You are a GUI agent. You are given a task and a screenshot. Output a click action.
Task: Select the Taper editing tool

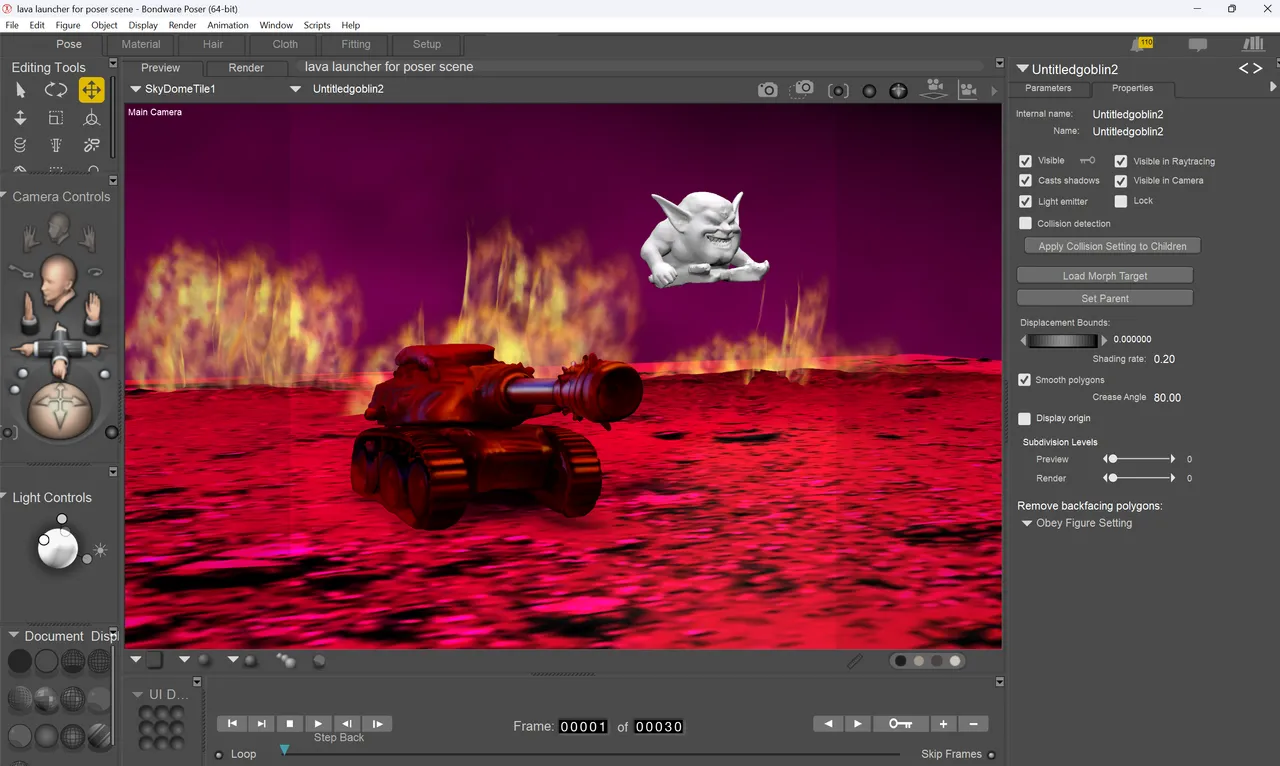(x=56, y=146)
